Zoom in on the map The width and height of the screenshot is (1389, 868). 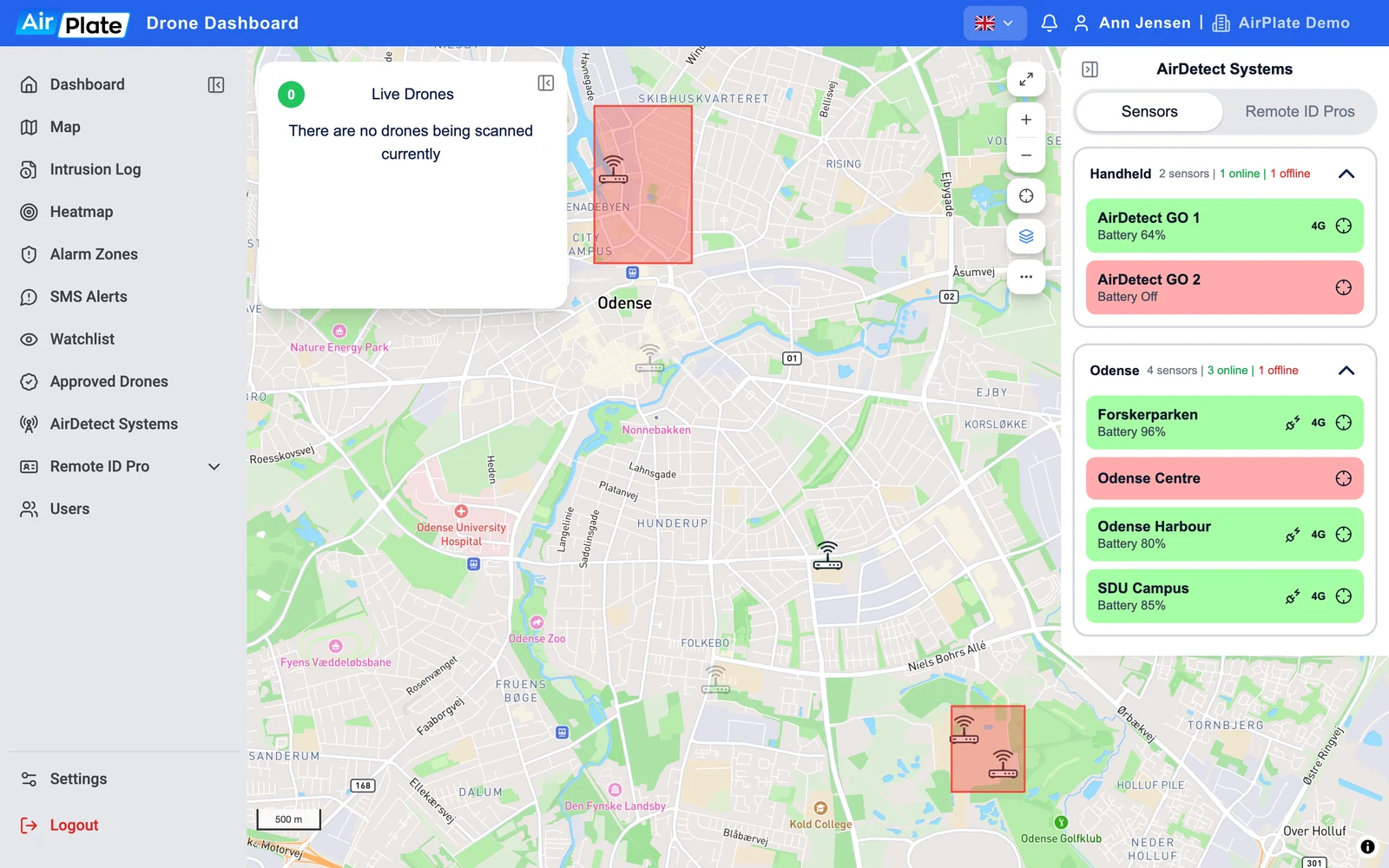click(x=1026, y=120)
